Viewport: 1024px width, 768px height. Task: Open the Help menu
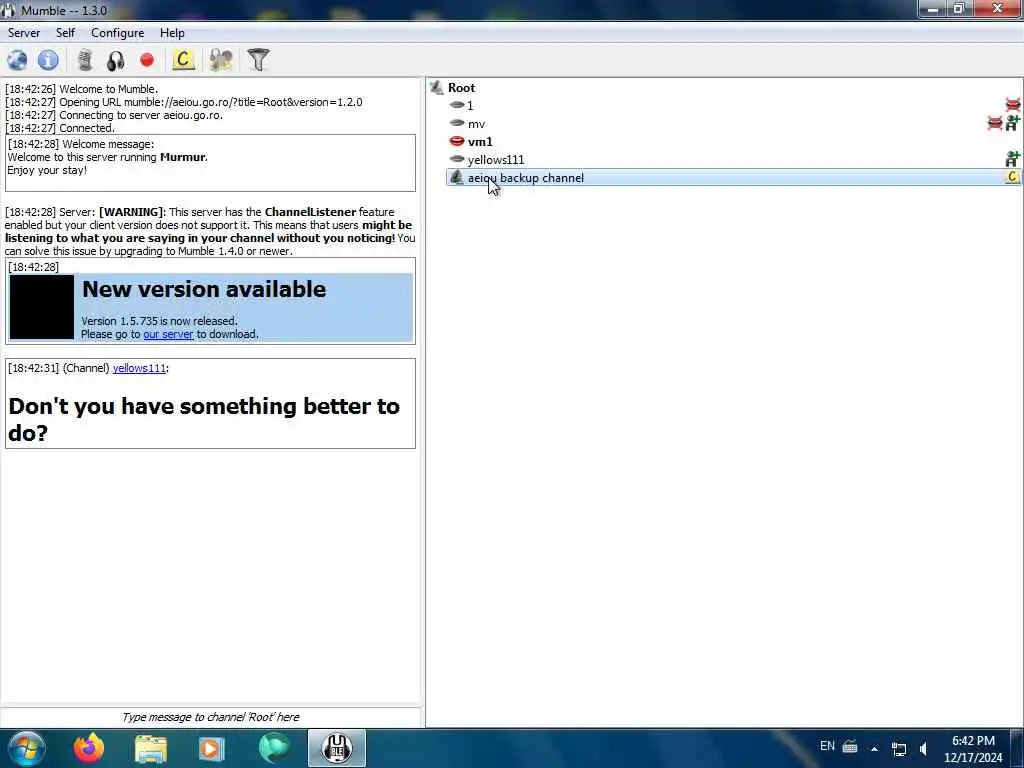click(x=172, y=33)
